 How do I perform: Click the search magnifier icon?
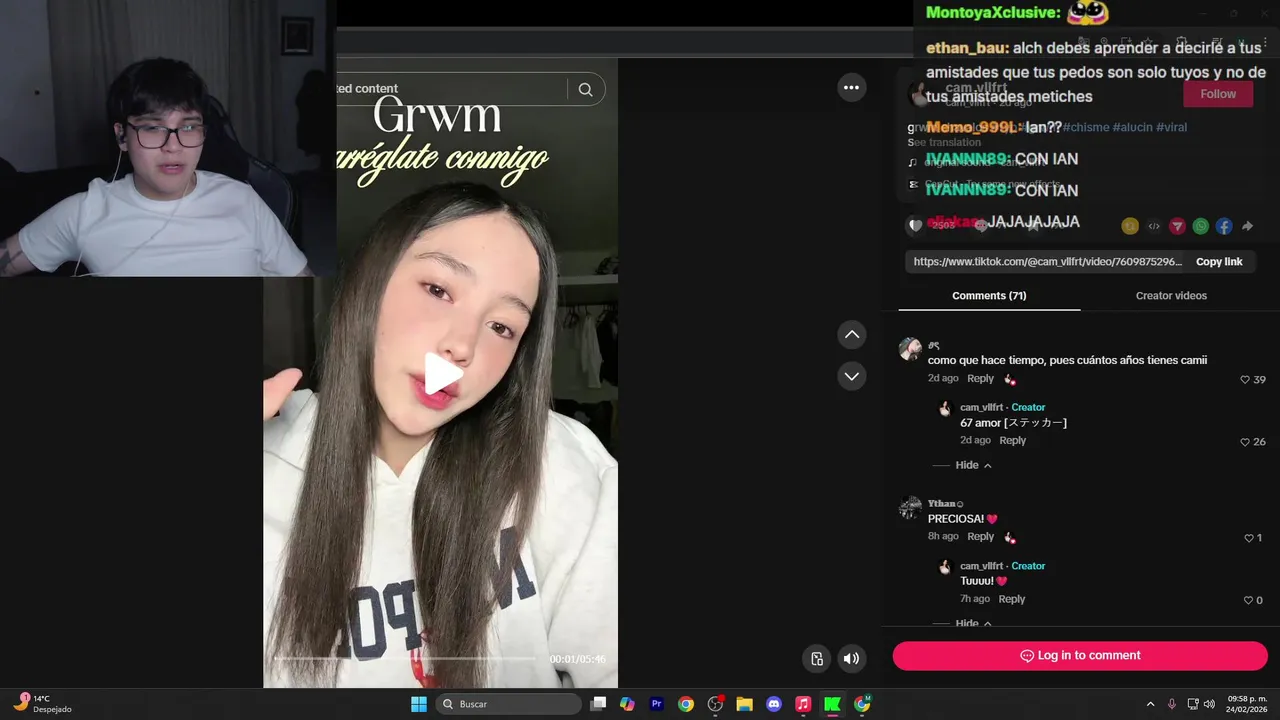click(586, 89)
